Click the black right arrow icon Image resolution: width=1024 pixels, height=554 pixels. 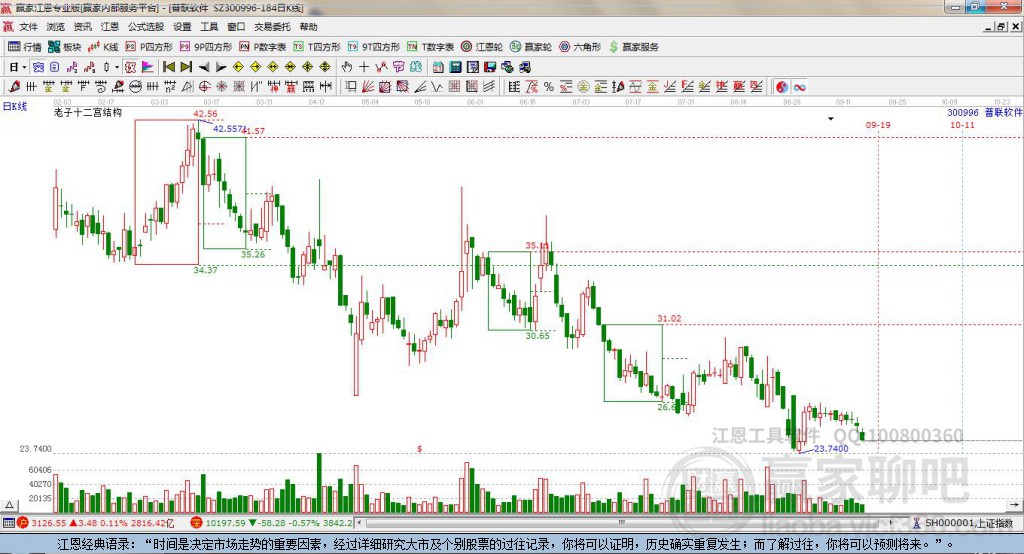221,67
